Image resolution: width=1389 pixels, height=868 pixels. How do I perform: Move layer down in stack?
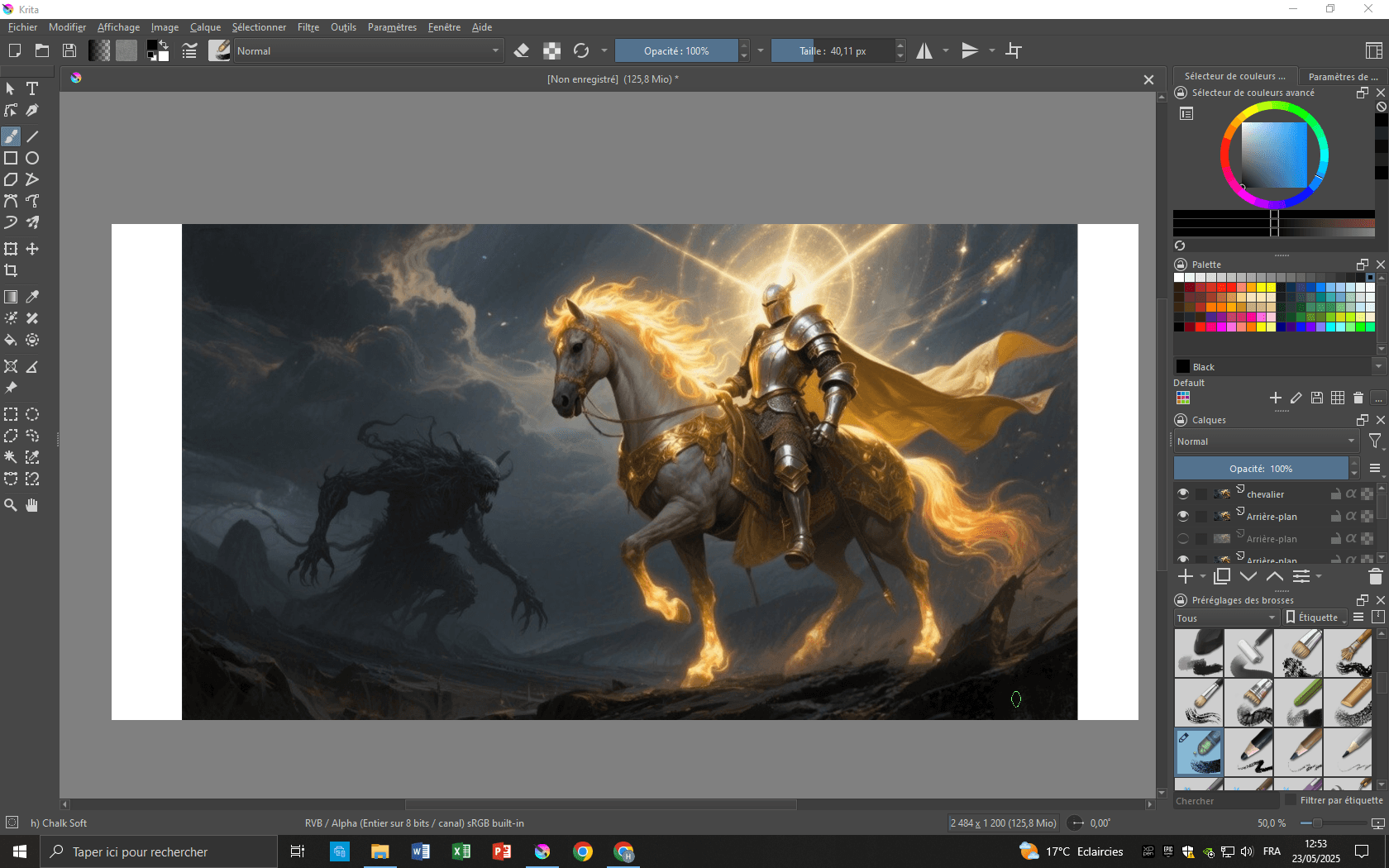1248,576
